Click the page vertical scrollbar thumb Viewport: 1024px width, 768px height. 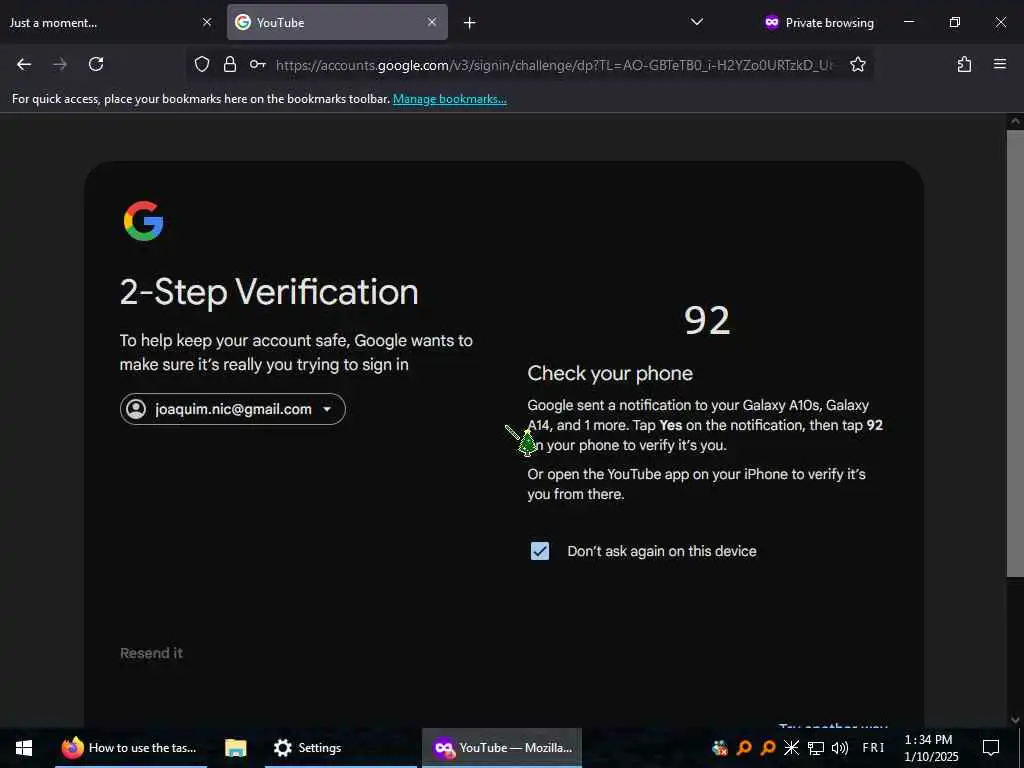coord(1015,353)
